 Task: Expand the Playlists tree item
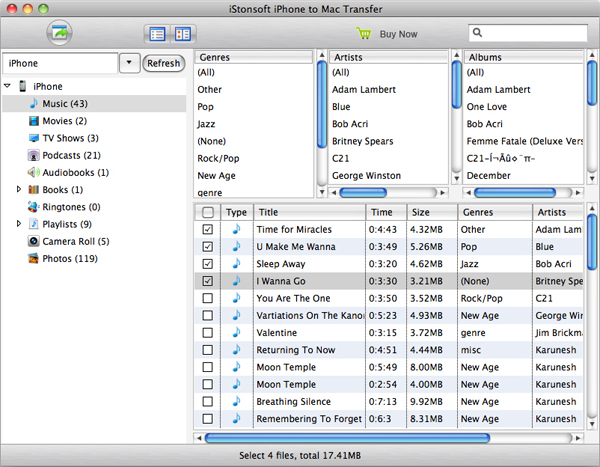coord(19,224)
